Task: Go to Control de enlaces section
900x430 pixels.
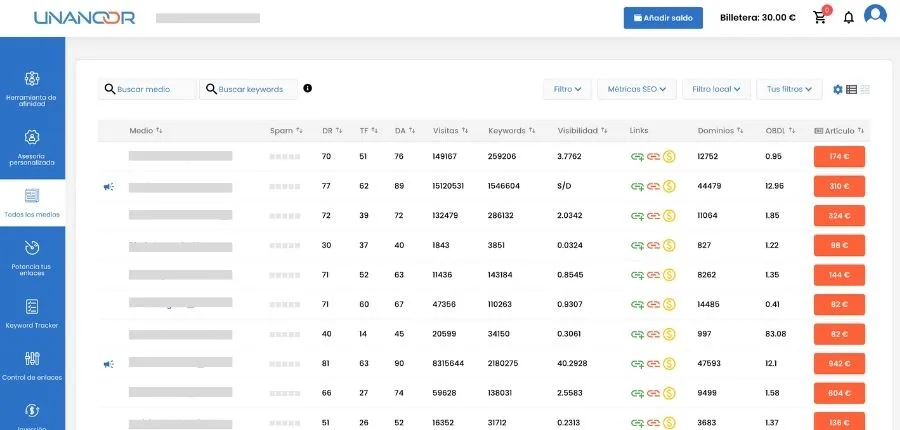Action: click(x=32, y=365)
